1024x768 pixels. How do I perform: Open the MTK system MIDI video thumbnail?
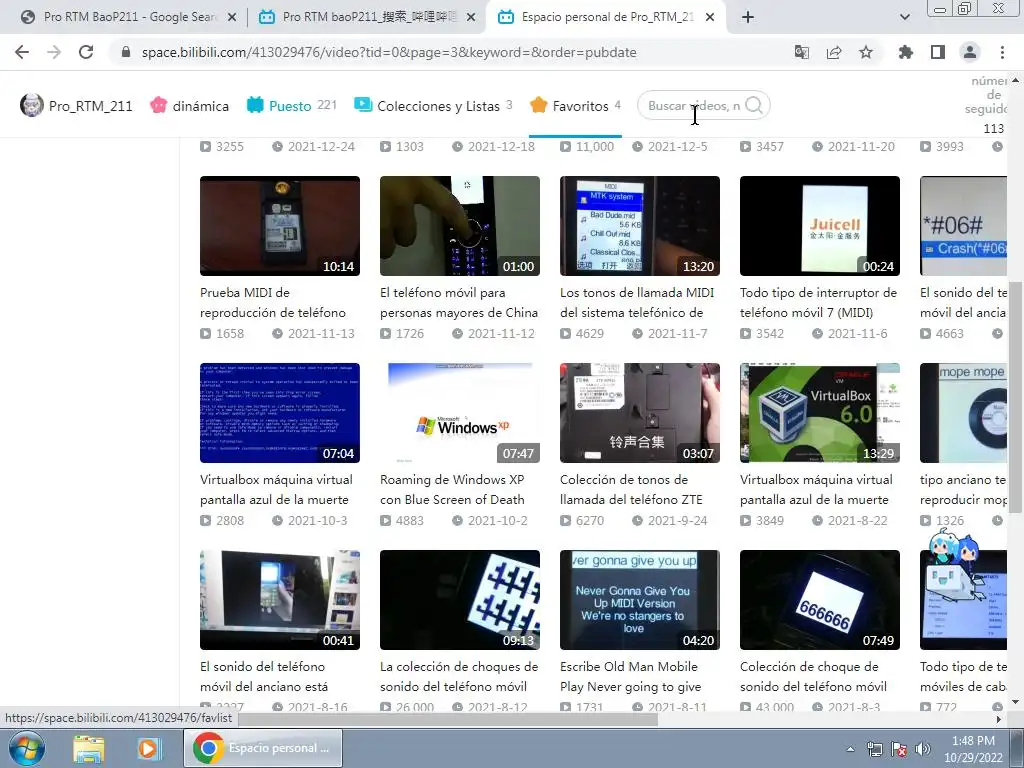640,226
